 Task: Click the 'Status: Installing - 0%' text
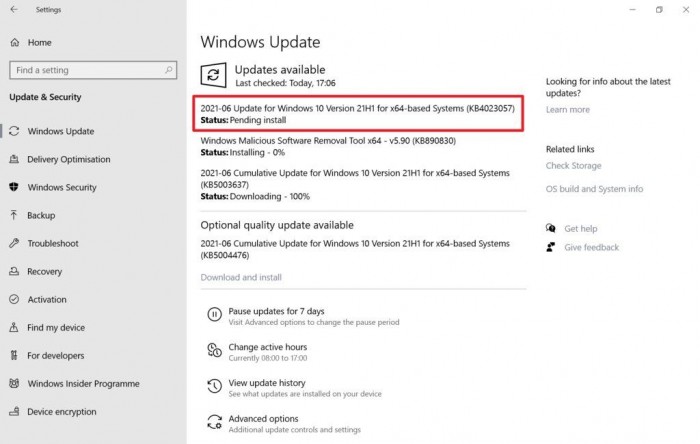click(242, 153)
